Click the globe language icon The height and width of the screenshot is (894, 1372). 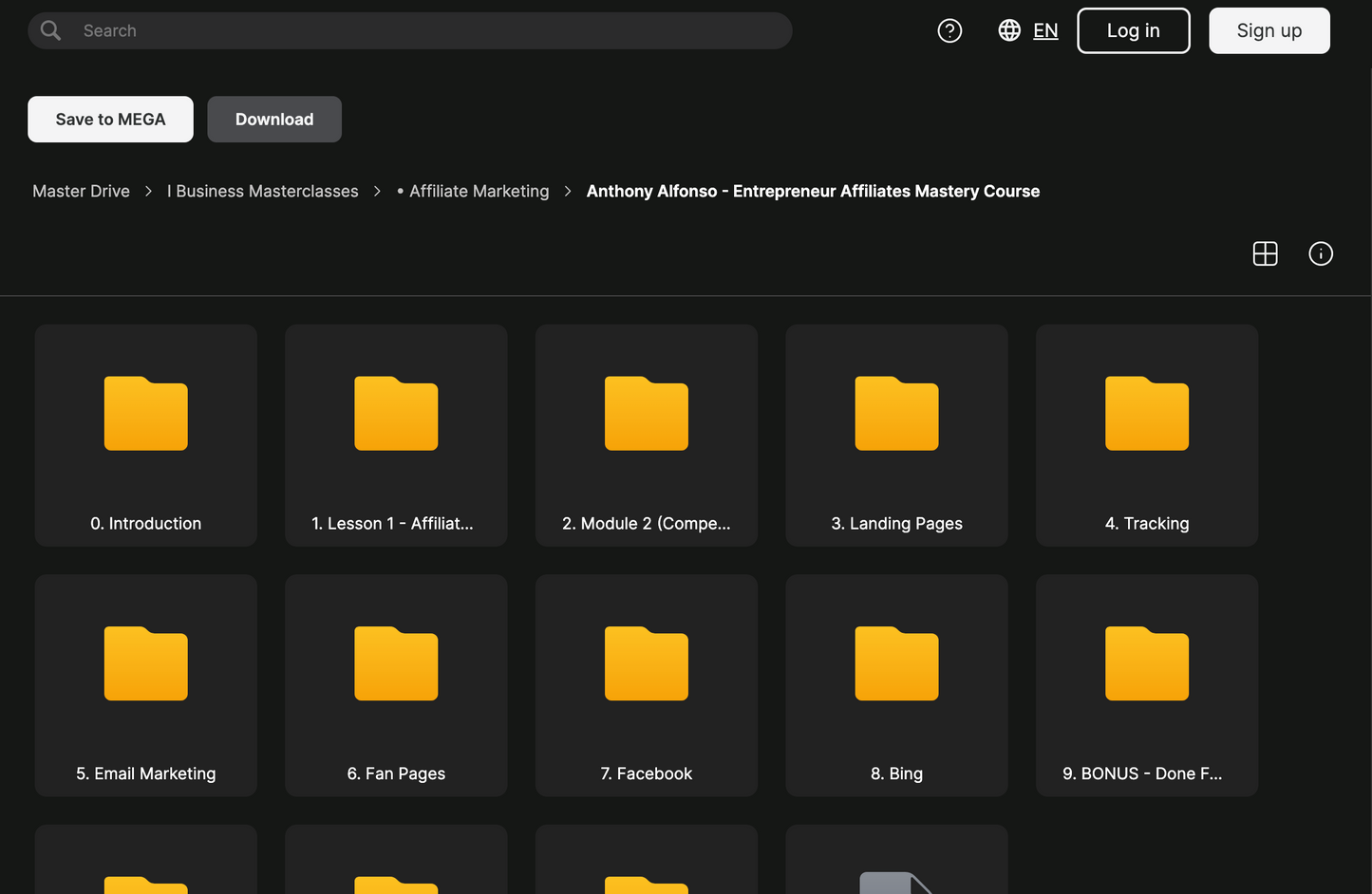[x=1009, y=30]
